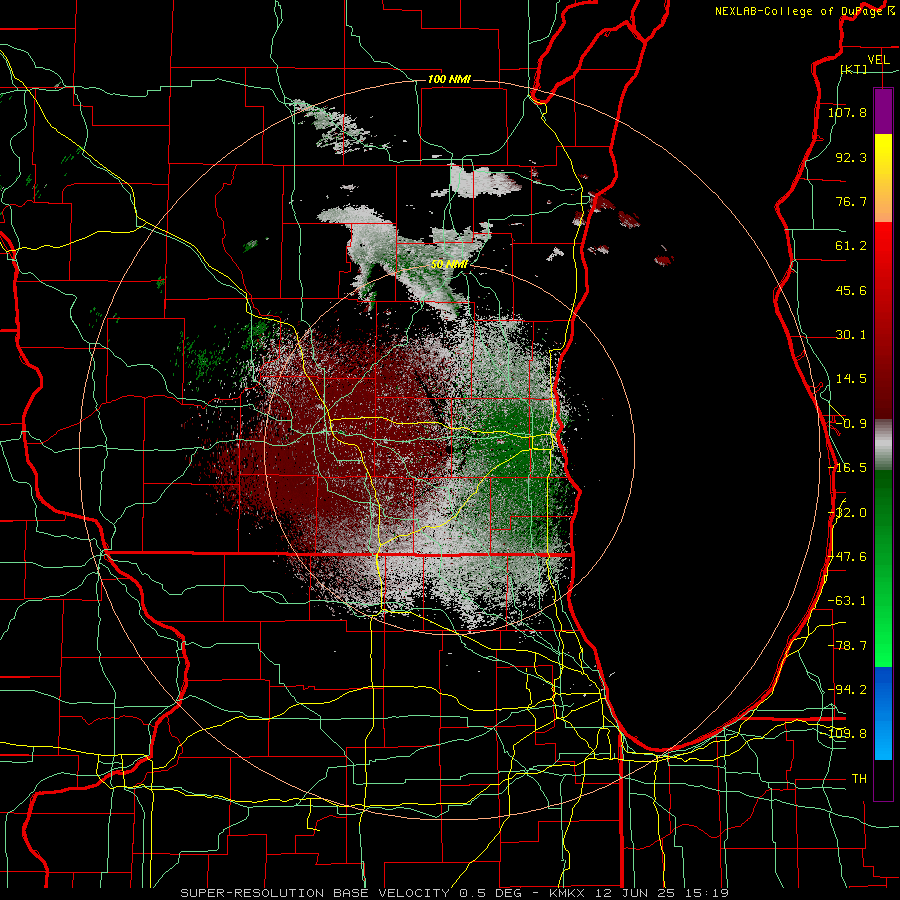Image resolution: width=900 pixels, height=900 pixels.
Task: Pick the gray near-zero segment of the color bar
Action: (883, 445)
